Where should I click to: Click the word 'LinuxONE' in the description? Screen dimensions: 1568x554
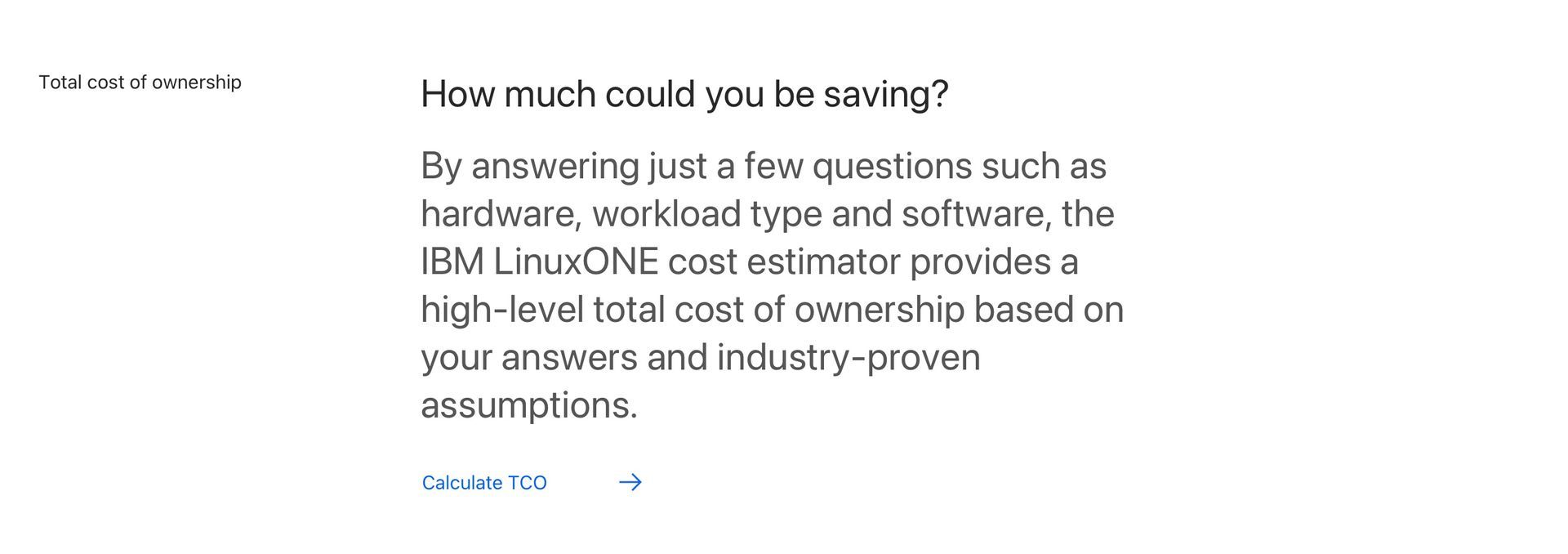[576, 261]
